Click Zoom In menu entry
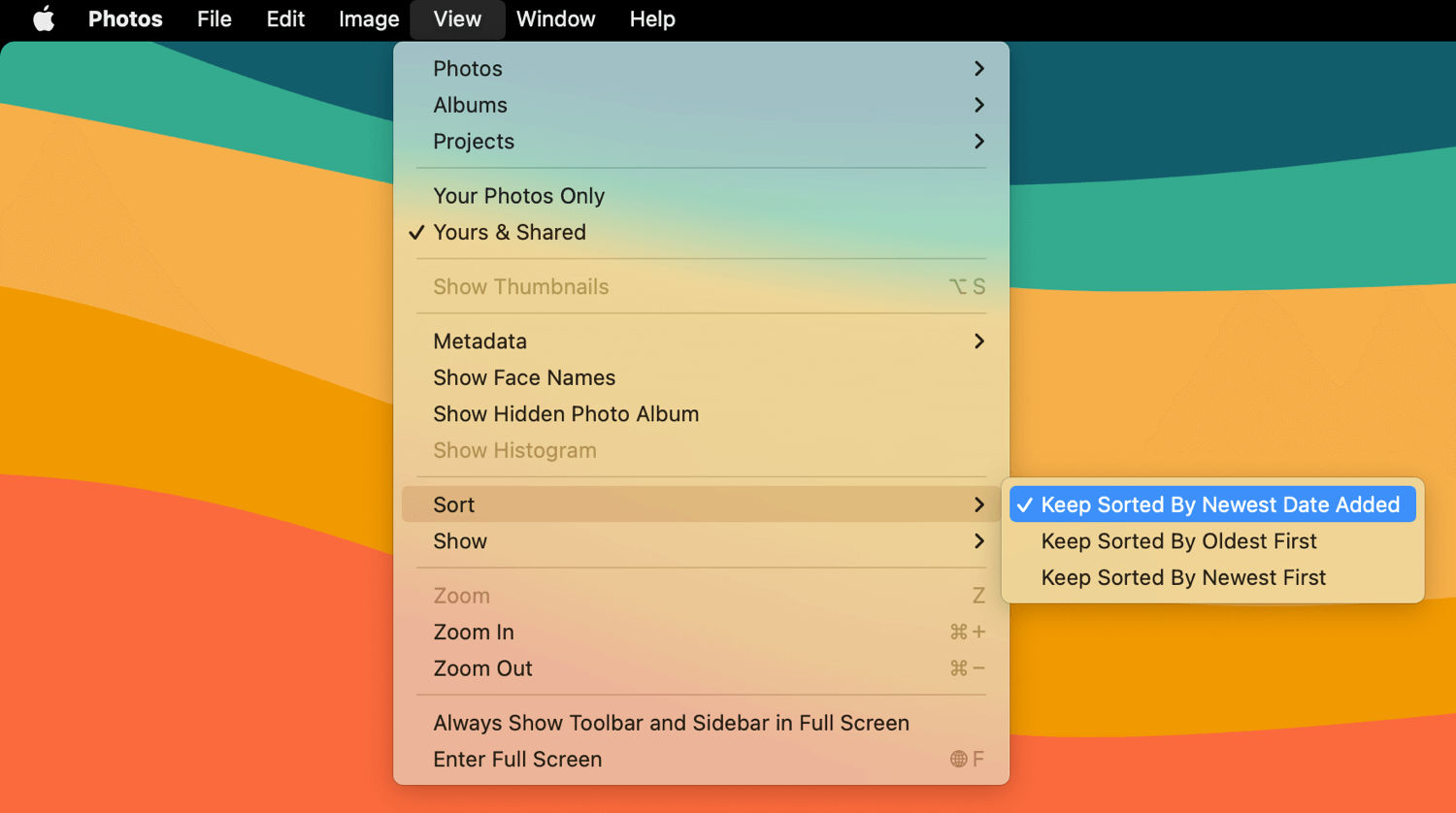The width and height of the screenshot is (1456, 813). click(474, 633)
